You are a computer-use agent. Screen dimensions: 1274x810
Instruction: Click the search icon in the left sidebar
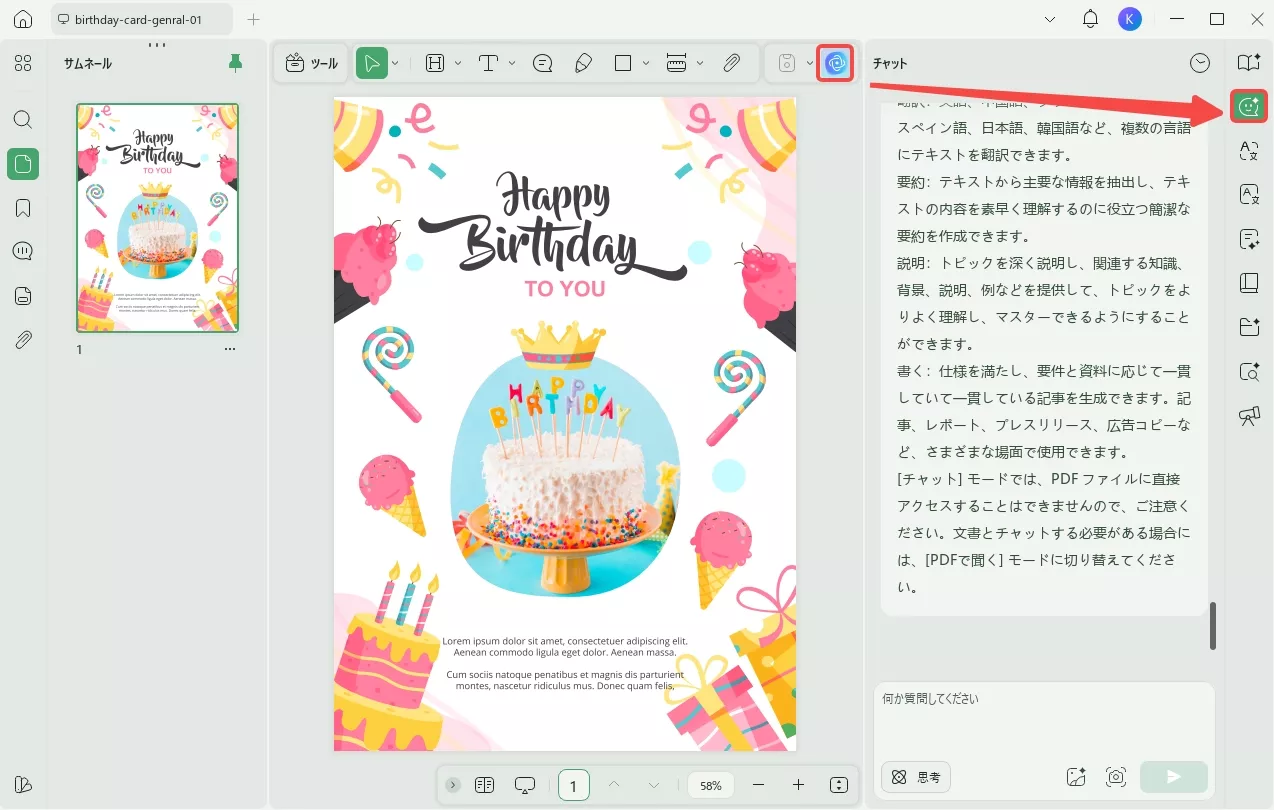pyautogui.click(x=23, y=120)
